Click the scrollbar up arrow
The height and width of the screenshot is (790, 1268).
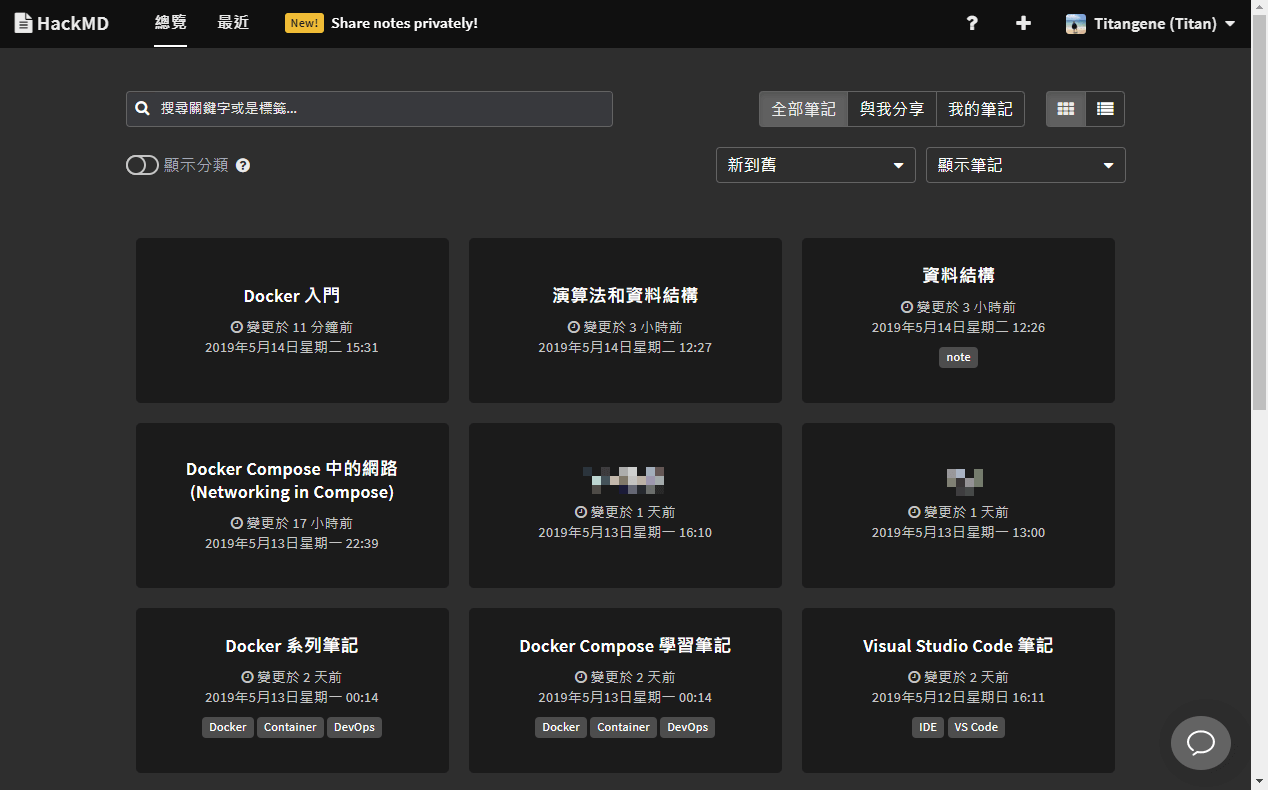click(1259, 8)
